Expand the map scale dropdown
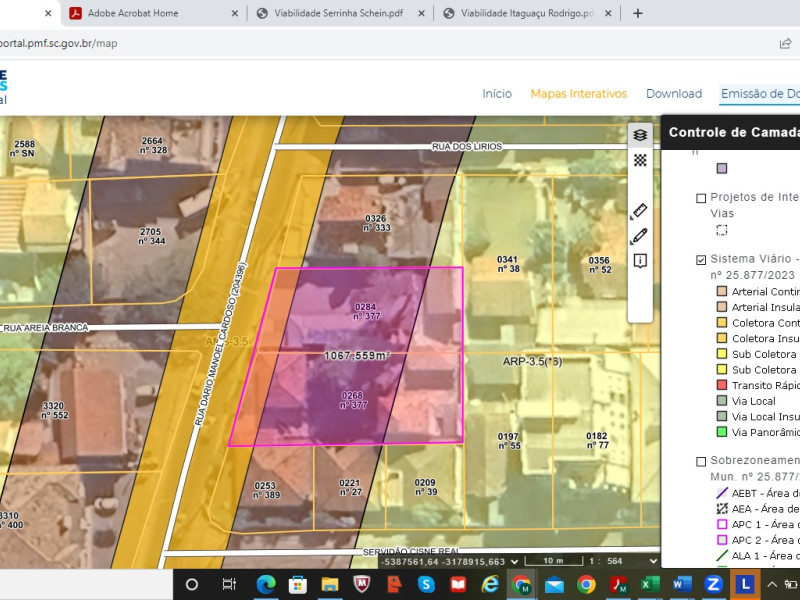This screenshot has width=800, height=600. point(653,561)
